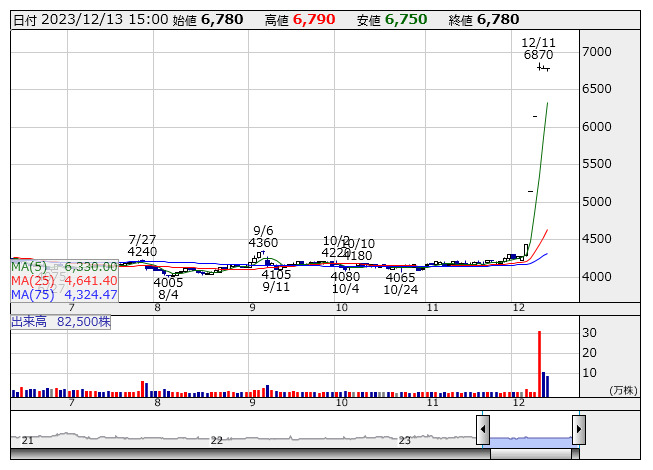The width and height of the screenshot is (653, 470).
Task: Click the year 22 area in the navigator
Action: (x=217, y=440)
